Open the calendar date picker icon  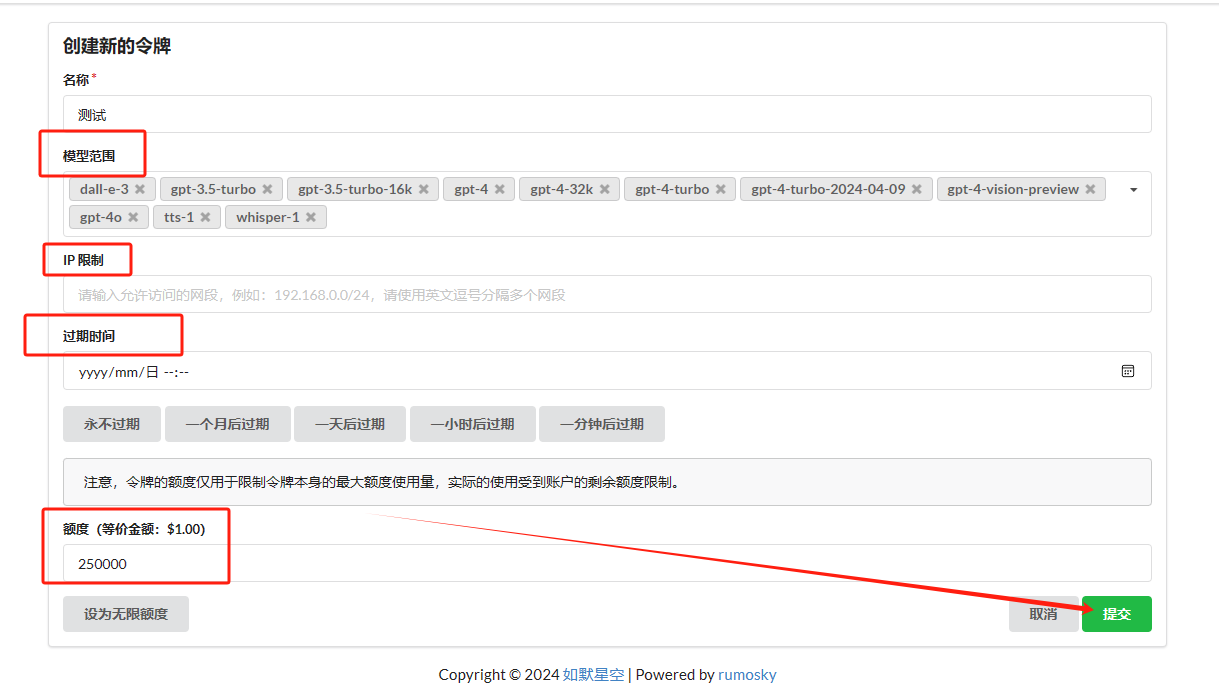click(x=1127, y=371)
